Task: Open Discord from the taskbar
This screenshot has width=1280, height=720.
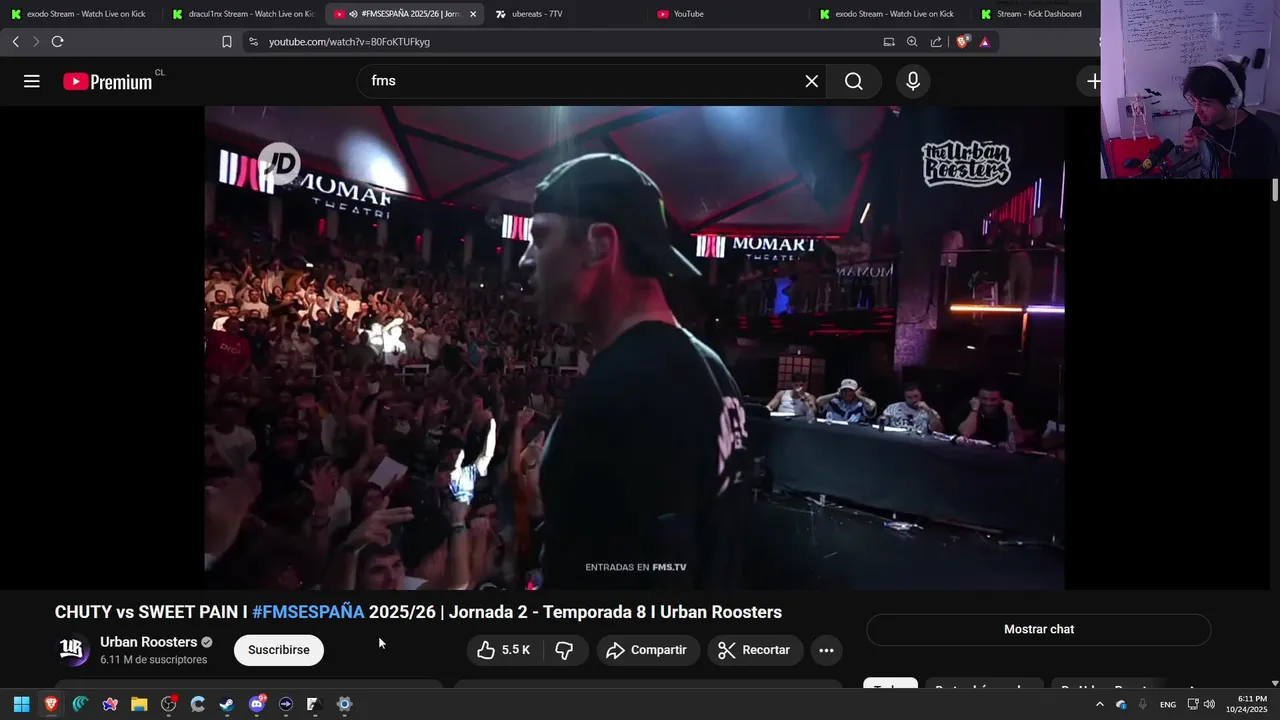Action: (257, 704)
